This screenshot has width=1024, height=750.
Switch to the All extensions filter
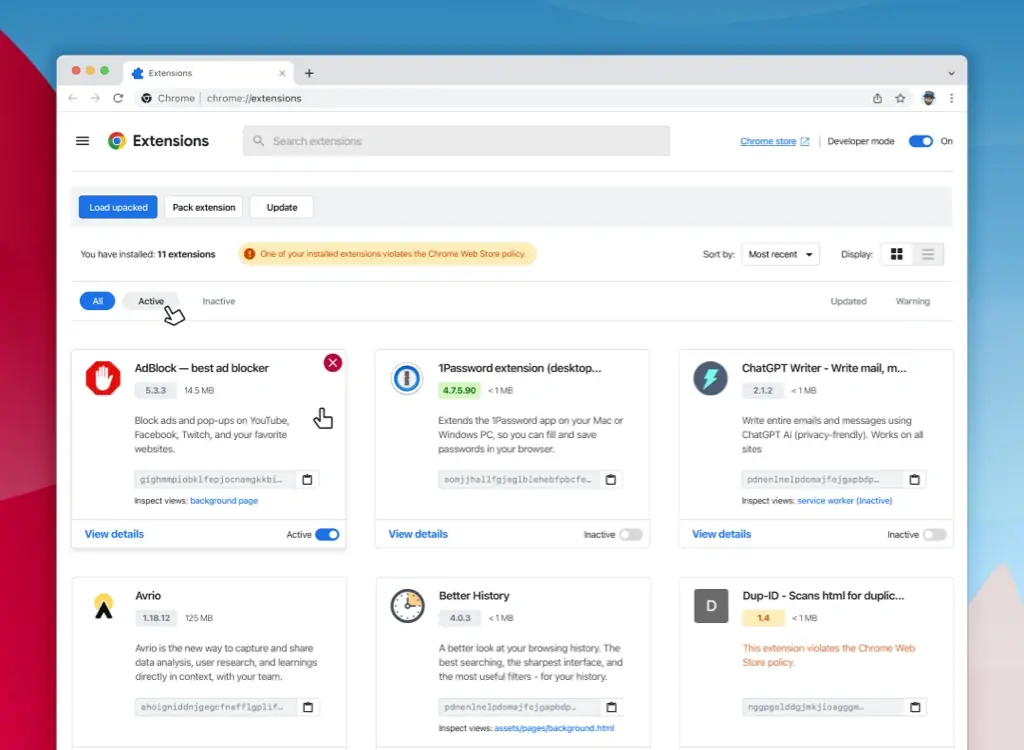point(96,300)
